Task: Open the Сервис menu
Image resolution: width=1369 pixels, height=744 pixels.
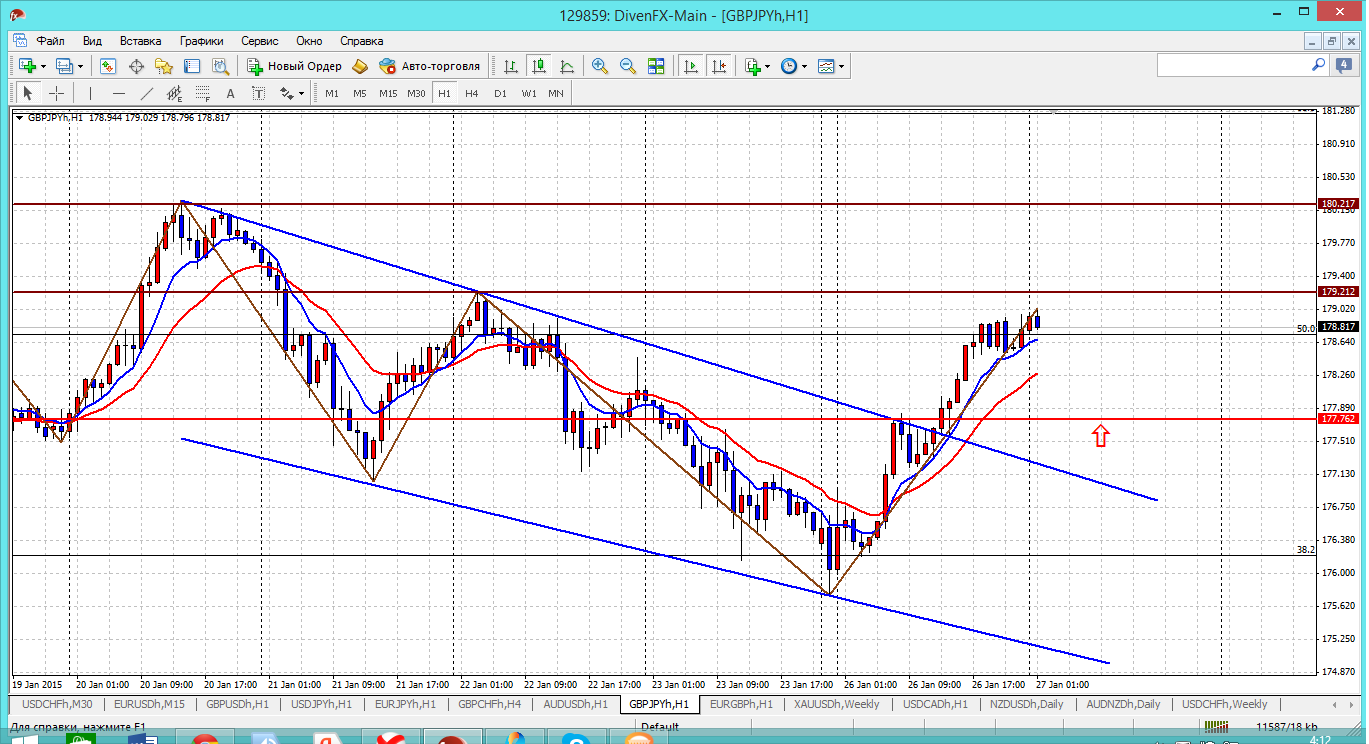Action: [260, 41]
